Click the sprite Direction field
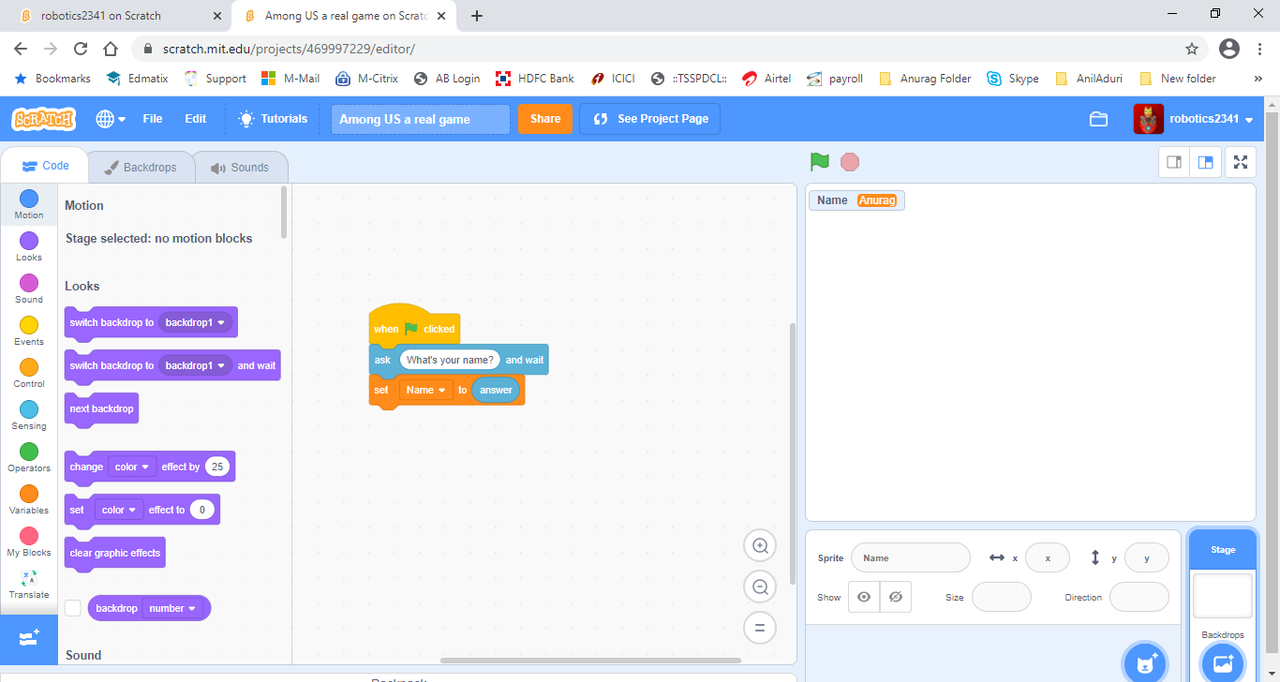 click(x=1139, y=597)
